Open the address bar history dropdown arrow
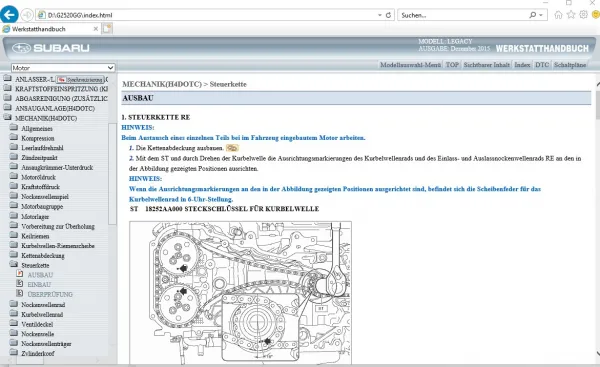 380,15
